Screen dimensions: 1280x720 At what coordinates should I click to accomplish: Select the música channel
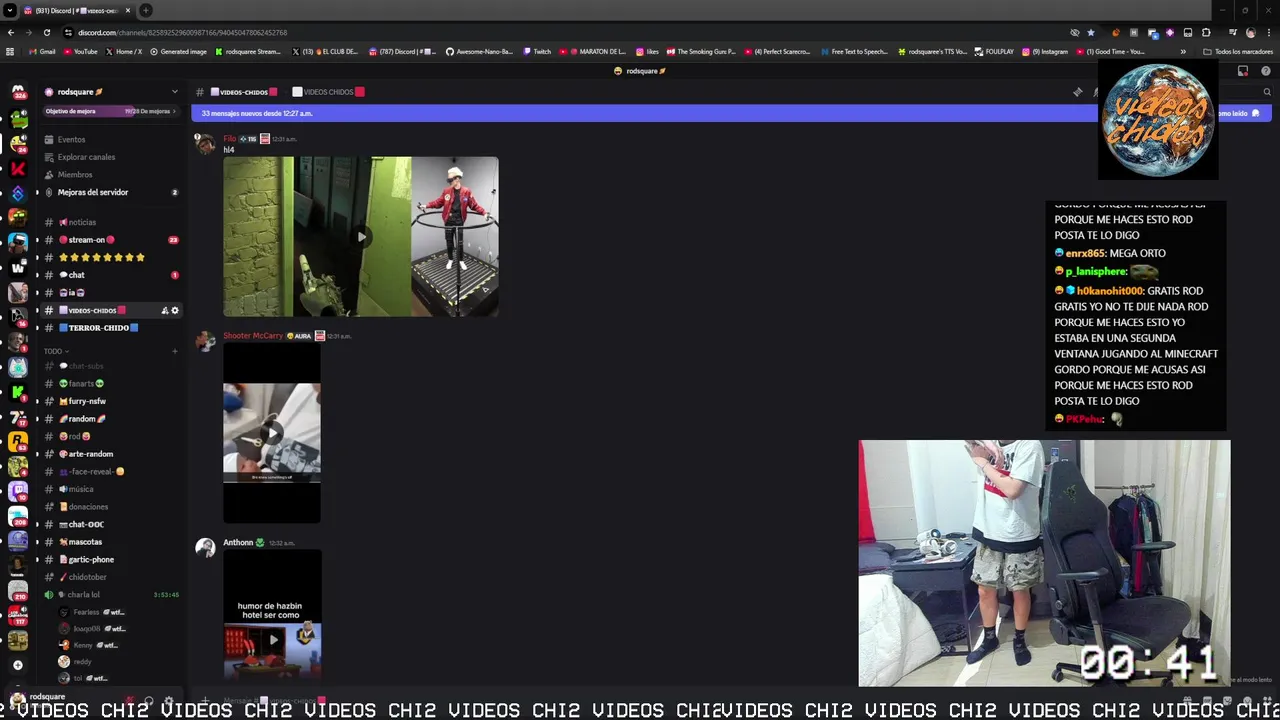[x=112, y=489]
